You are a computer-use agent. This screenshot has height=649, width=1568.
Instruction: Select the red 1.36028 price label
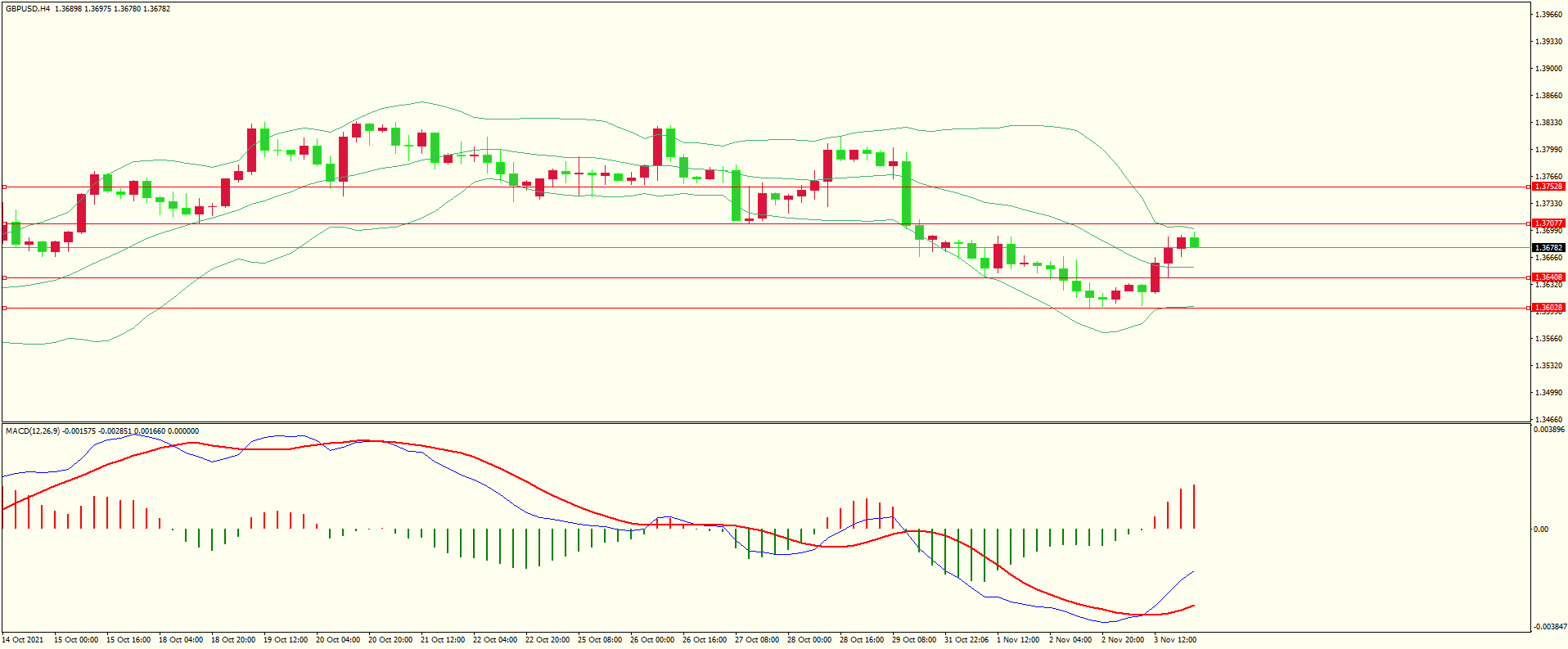[x=1548, y=308]
